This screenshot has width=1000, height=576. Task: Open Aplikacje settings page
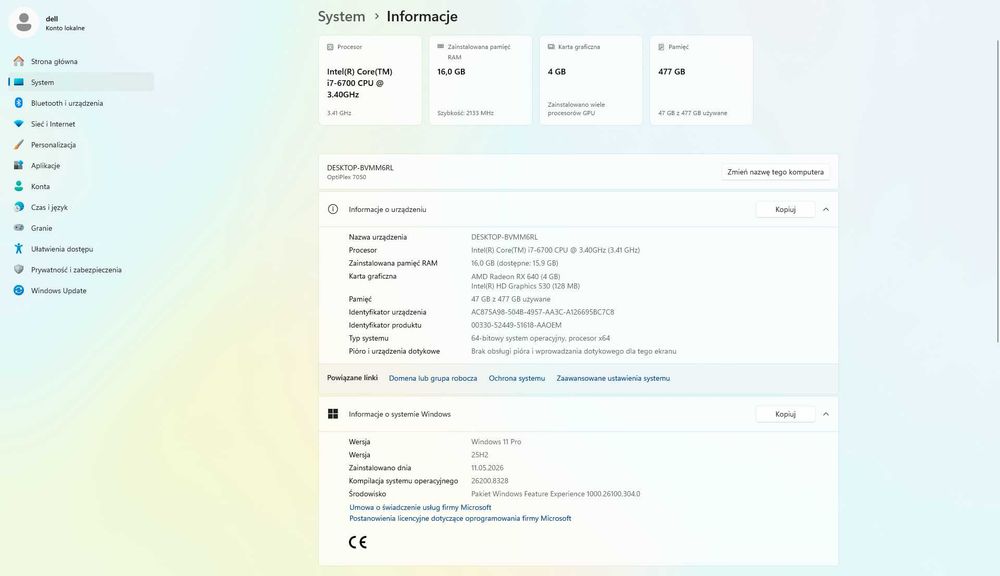pos(81,165)
